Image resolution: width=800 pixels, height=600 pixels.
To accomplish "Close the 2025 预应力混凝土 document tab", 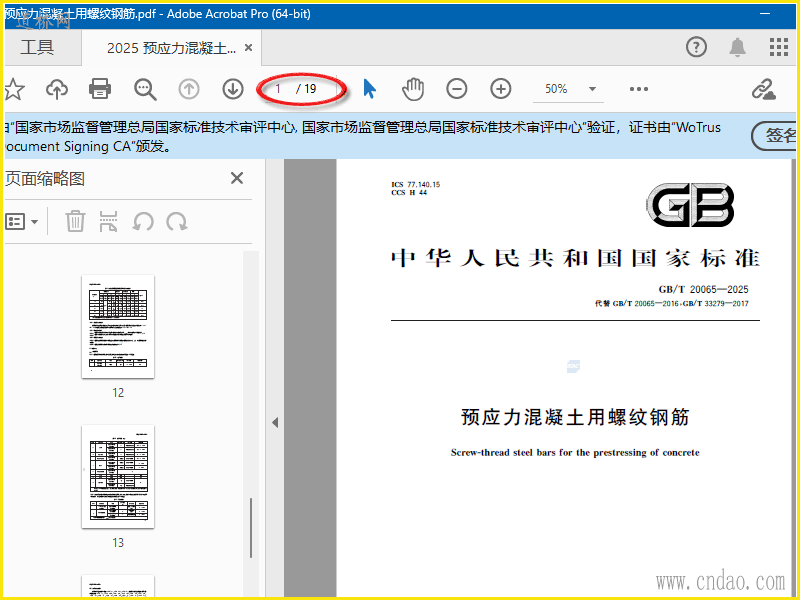I will click(248, 47).
